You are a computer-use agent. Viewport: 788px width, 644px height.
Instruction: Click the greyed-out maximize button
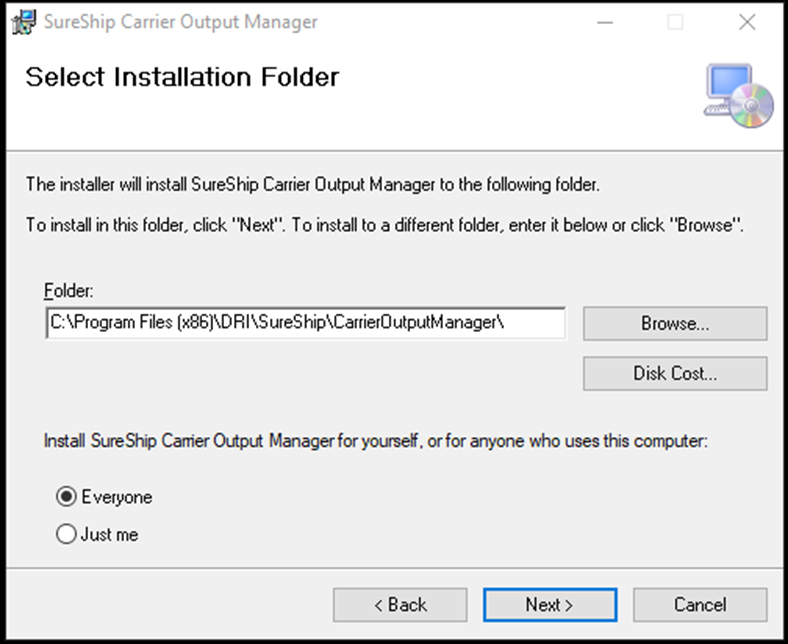(x=675, y=22)
